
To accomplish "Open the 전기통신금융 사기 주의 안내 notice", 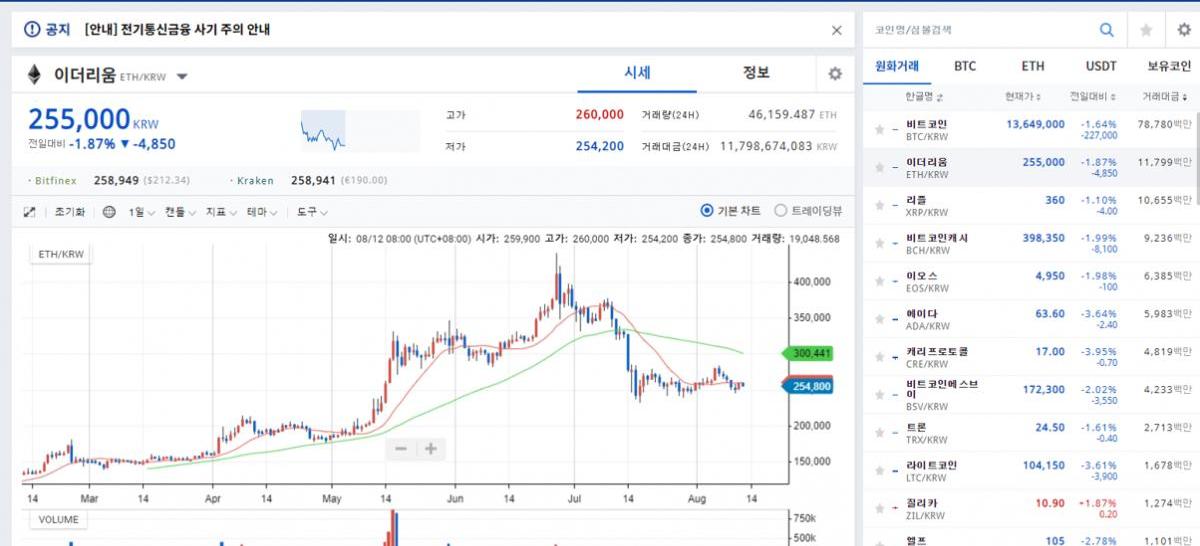I will 177,30.
